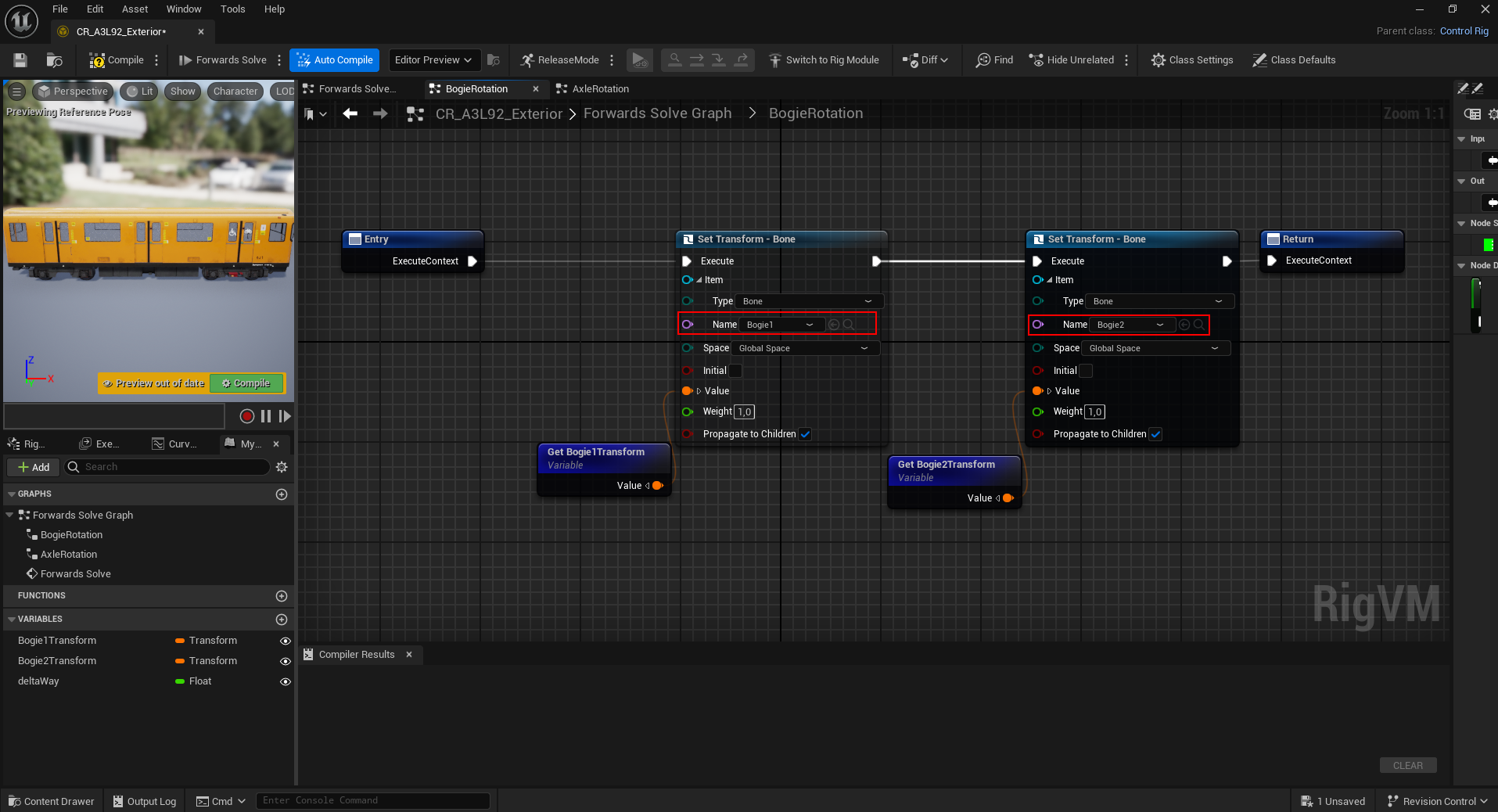This screenshot has height=812, width=1498.
Task: Enable the Initial checkbox on Bogie2 node
Action: coord(1086,371)
